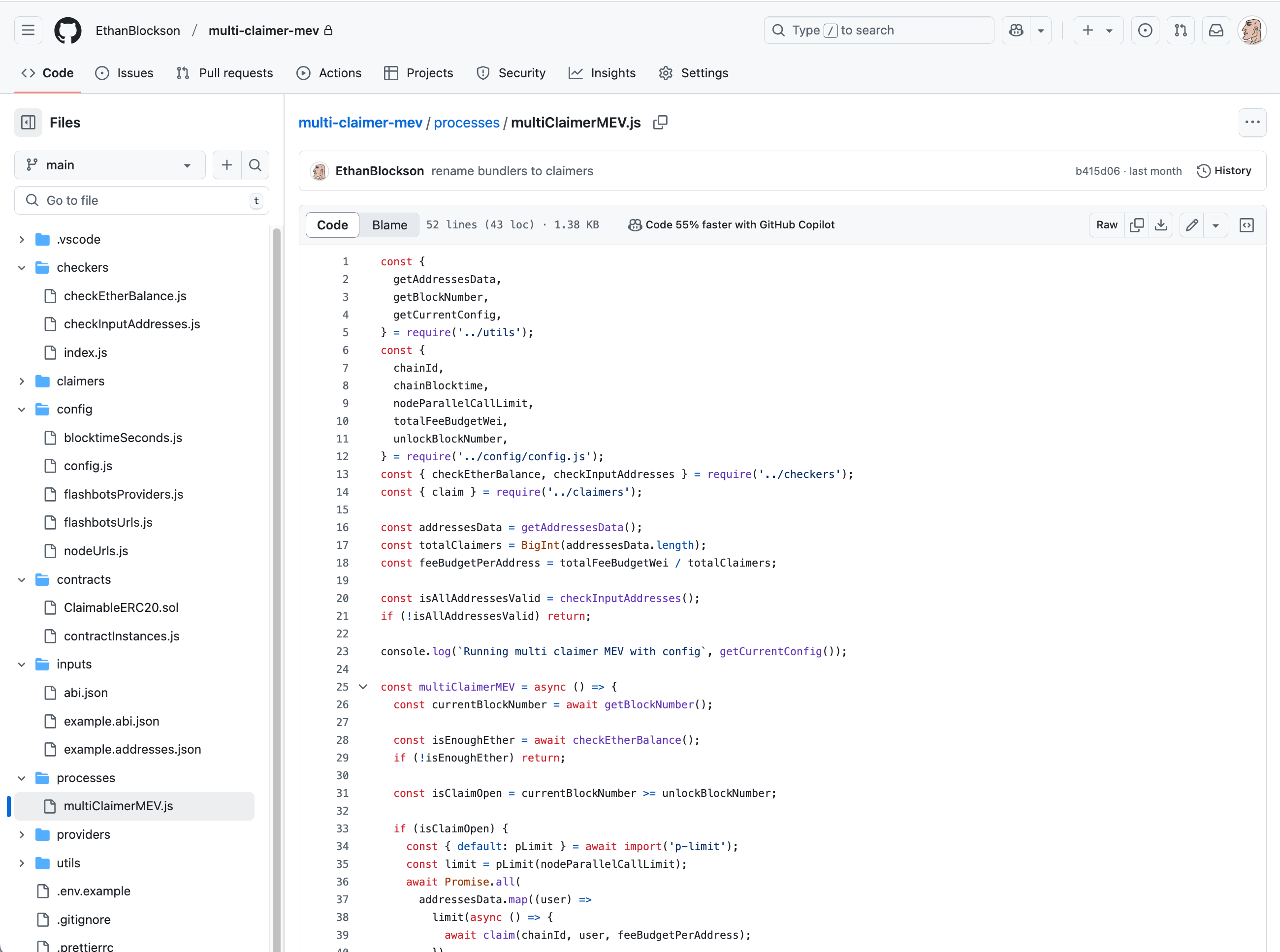
Task: Collapse code fold at line 25
Action: [363, 686]
